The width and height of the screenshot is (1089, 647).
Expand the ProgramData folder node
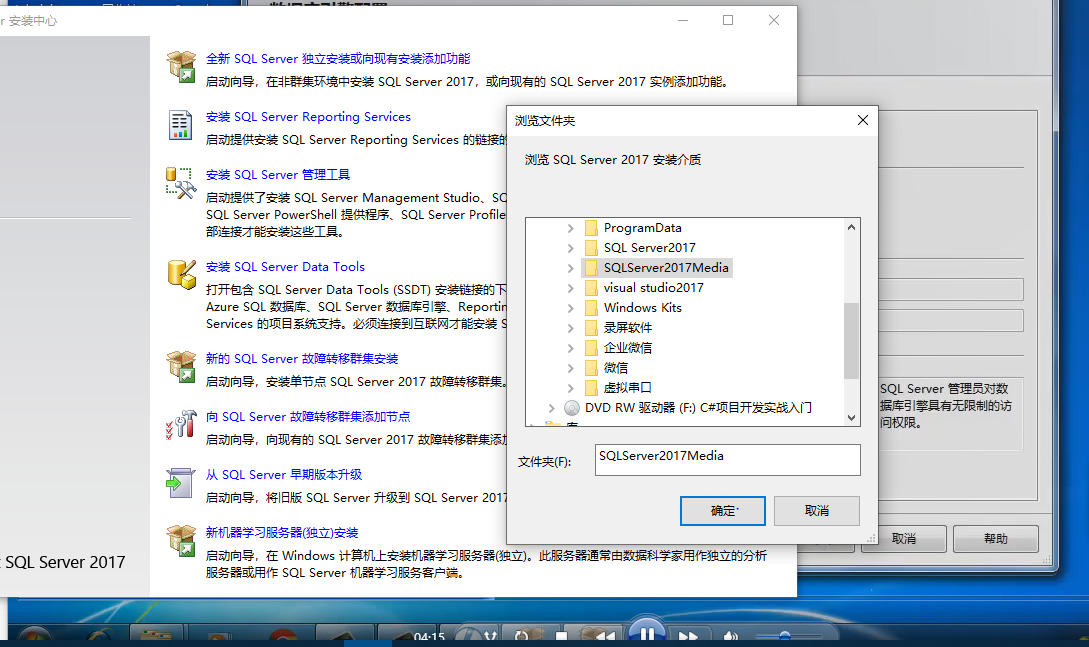coord(570,228)
